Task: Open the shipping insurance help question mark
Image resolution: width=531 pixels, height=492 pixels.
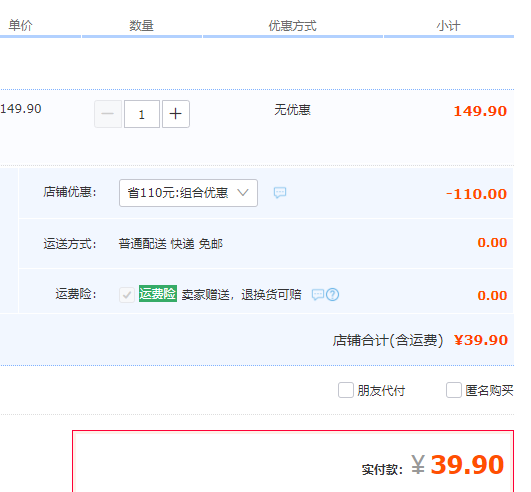Action: click(332, 294)
